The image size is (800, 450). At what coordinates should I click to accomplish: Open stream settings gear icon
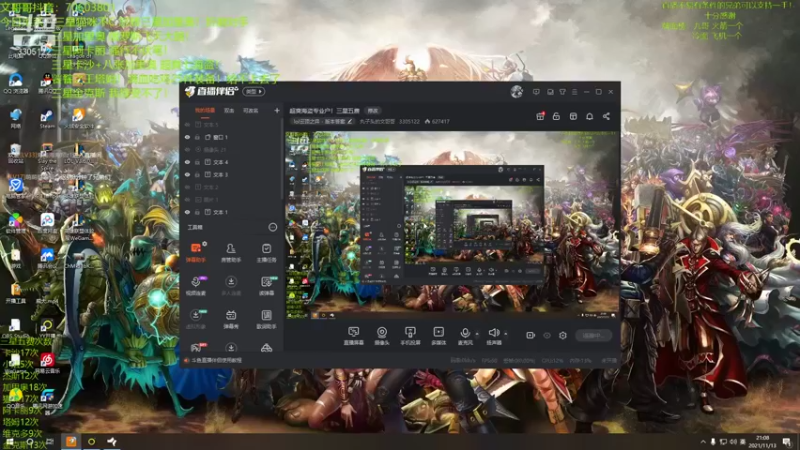(x=563, y=335)
